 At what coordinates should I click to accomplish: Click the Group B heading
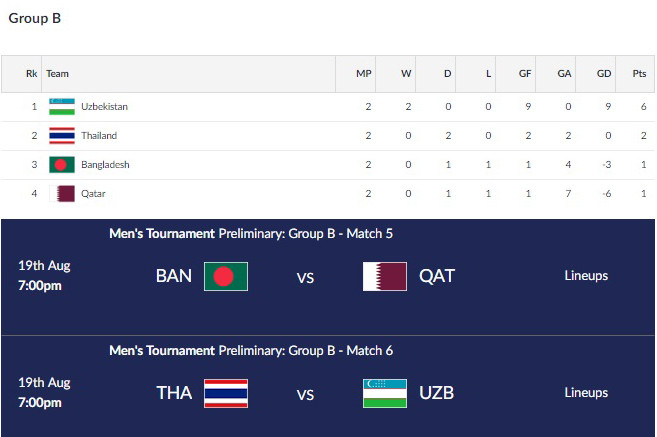(x=34, y=18)
